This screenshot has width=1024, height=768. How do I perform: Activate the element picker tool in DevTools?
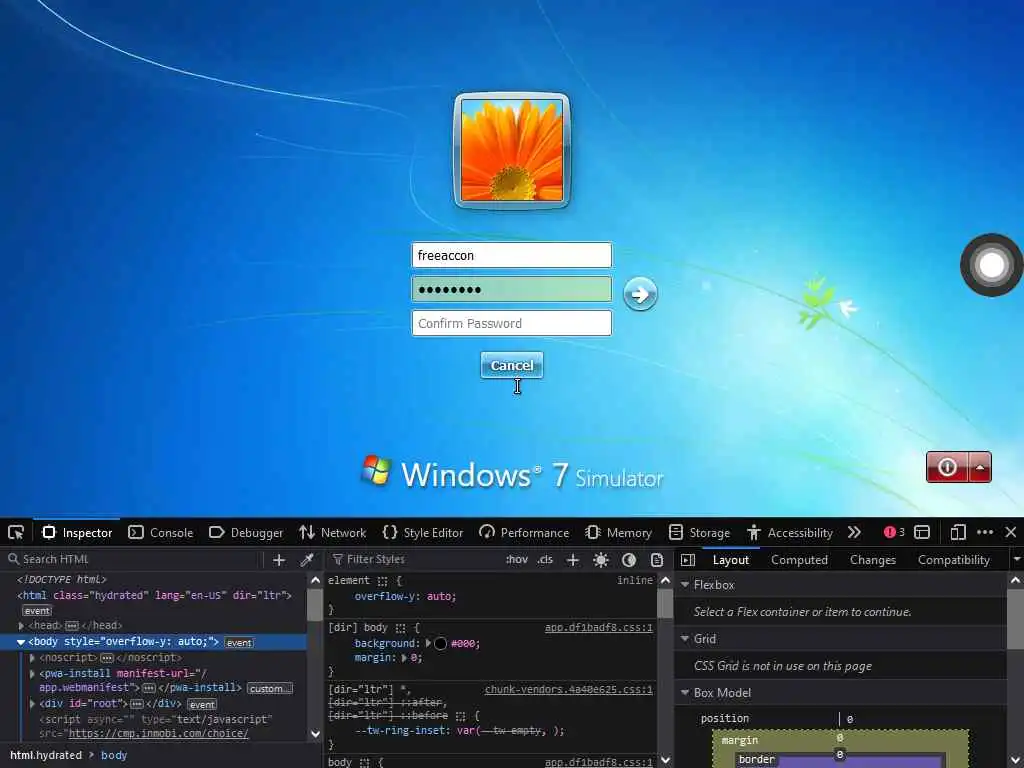click(x=16, y=533)
